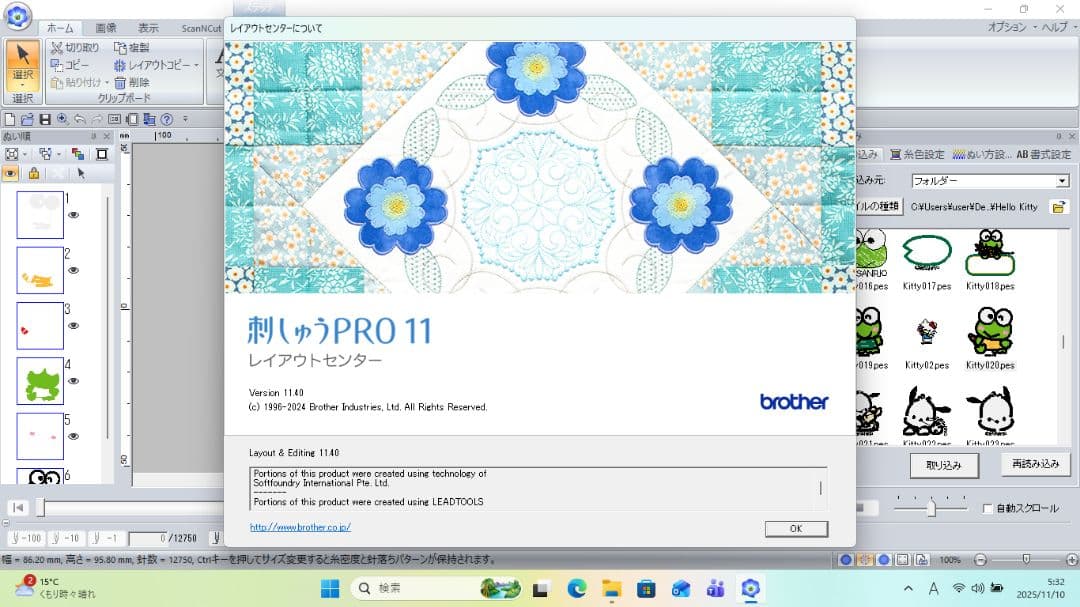Toggle eye visibility for sewing order item 3

pos(73,326)
